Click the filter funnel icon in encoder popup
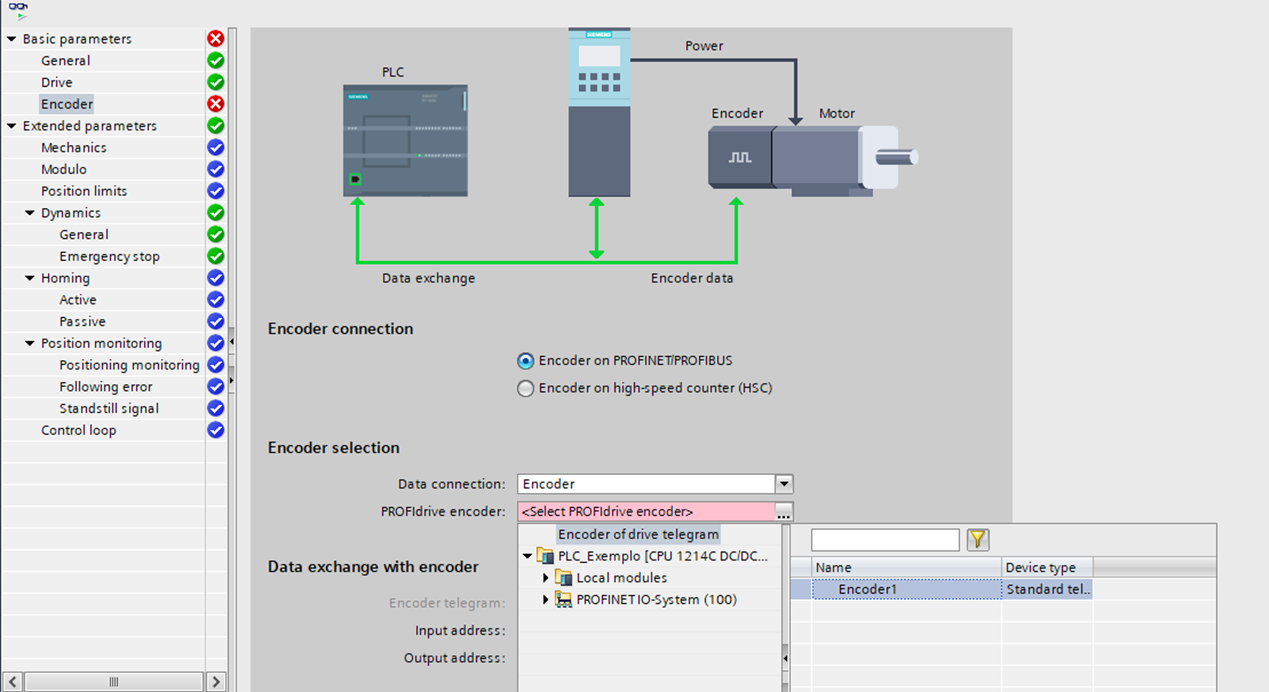This screenshot has width=1269, height=692. click(978, 540)
